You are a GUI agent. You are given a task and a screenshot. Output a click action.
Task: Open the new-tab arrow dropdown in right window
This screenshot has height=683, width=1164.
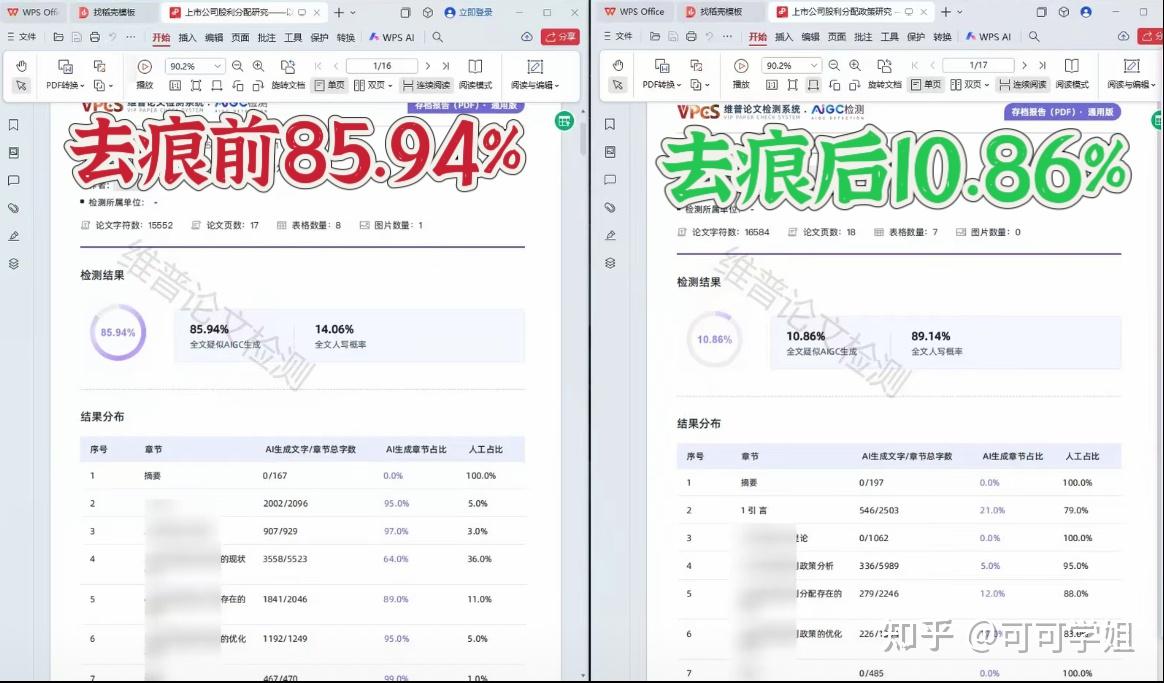pos(960,12)
